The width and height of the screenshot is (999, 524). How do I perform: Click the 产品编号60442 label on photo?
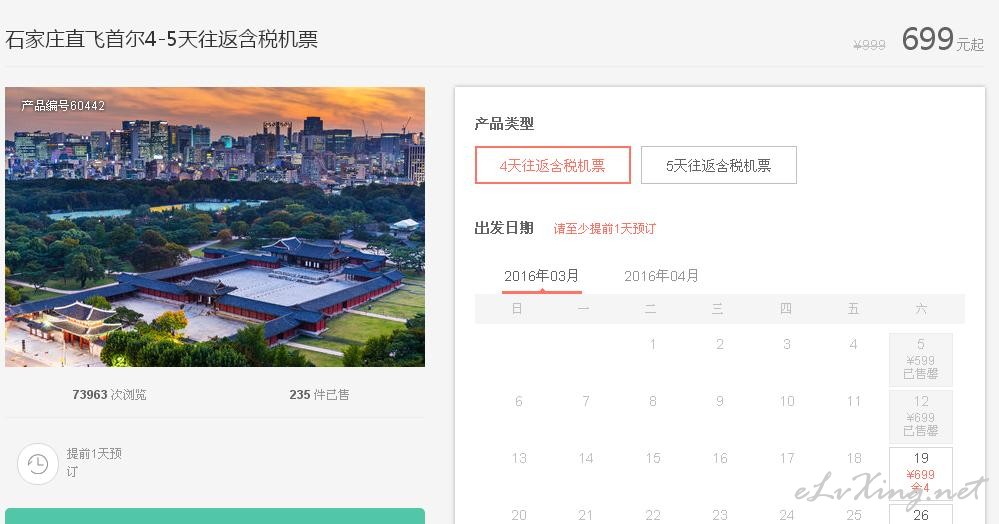coord(62,106)
